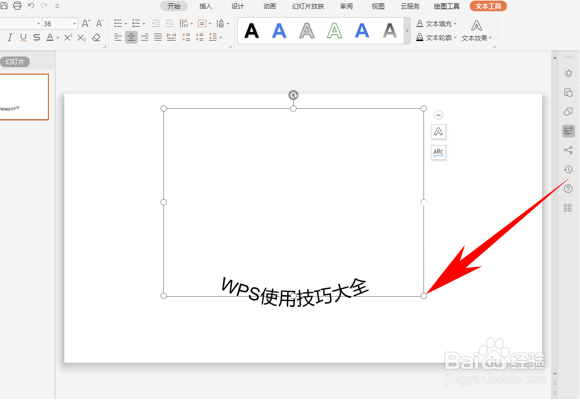Click the Save icon in quick access toolbar
This screenshot has height=400, width=580.
coord(3,6)
